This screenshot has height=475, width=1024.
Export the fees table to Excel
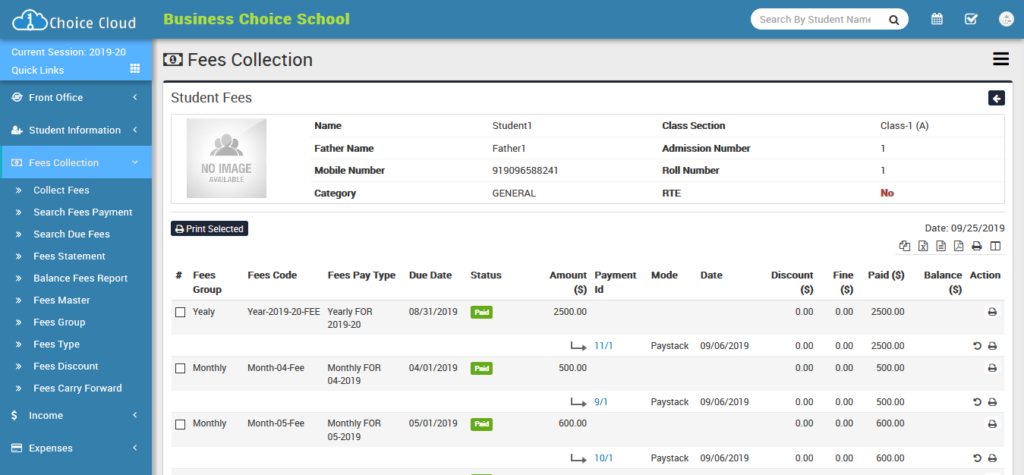tap(923, 246)
